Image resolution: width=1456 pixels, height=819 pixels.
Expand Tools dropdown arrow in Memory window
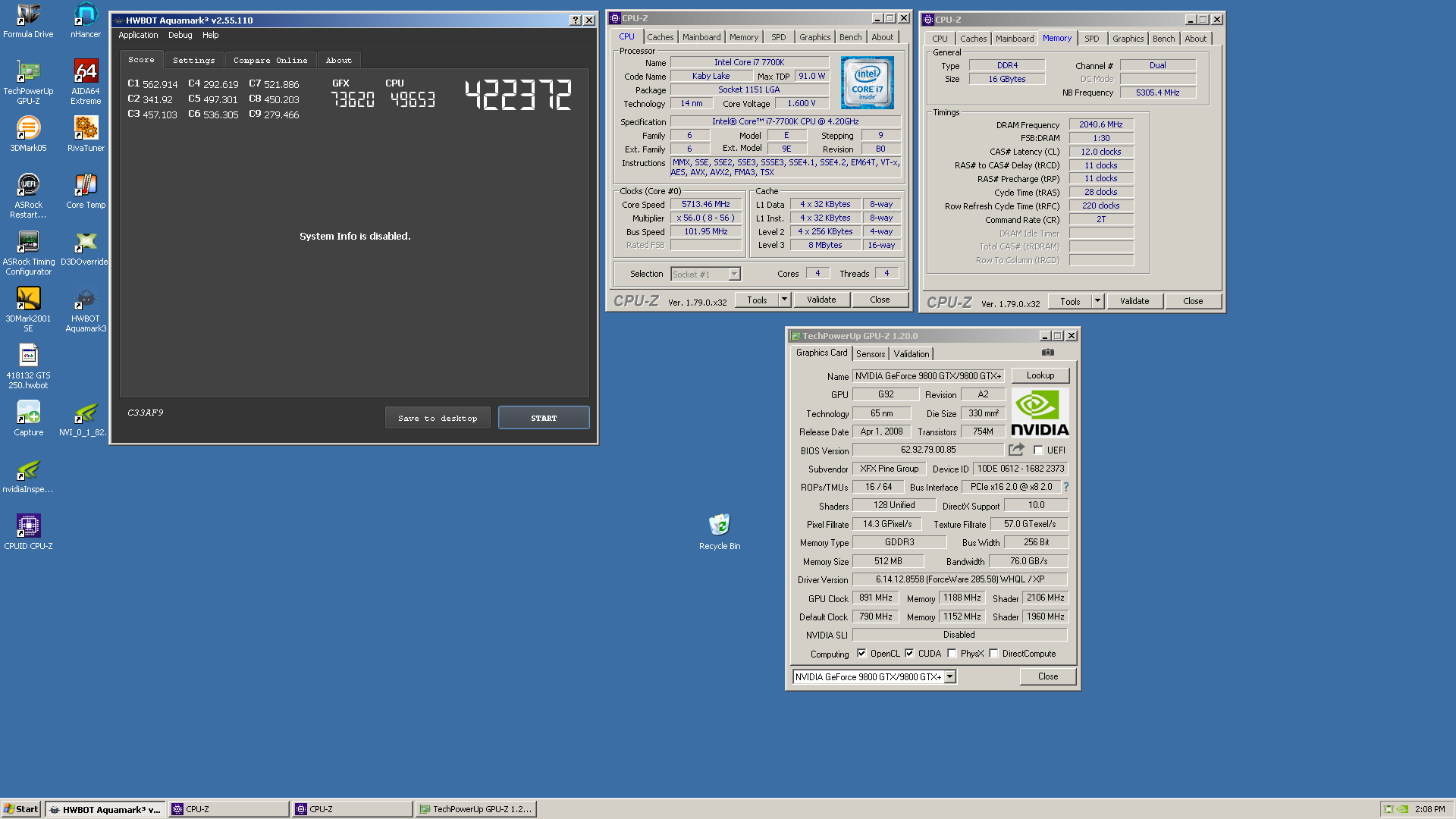point(1097,301)
